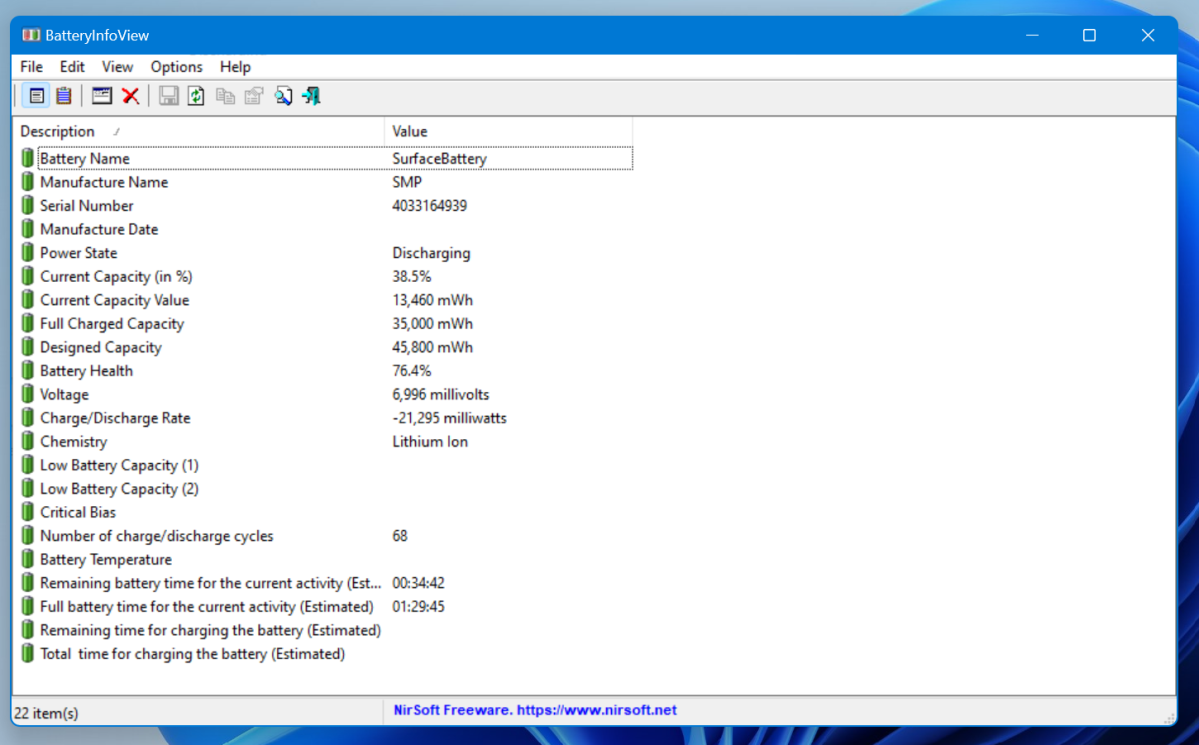Click the green battery icon beside Voltage
This screenshot has height=745, width=1199.
[x=27, y=394]
